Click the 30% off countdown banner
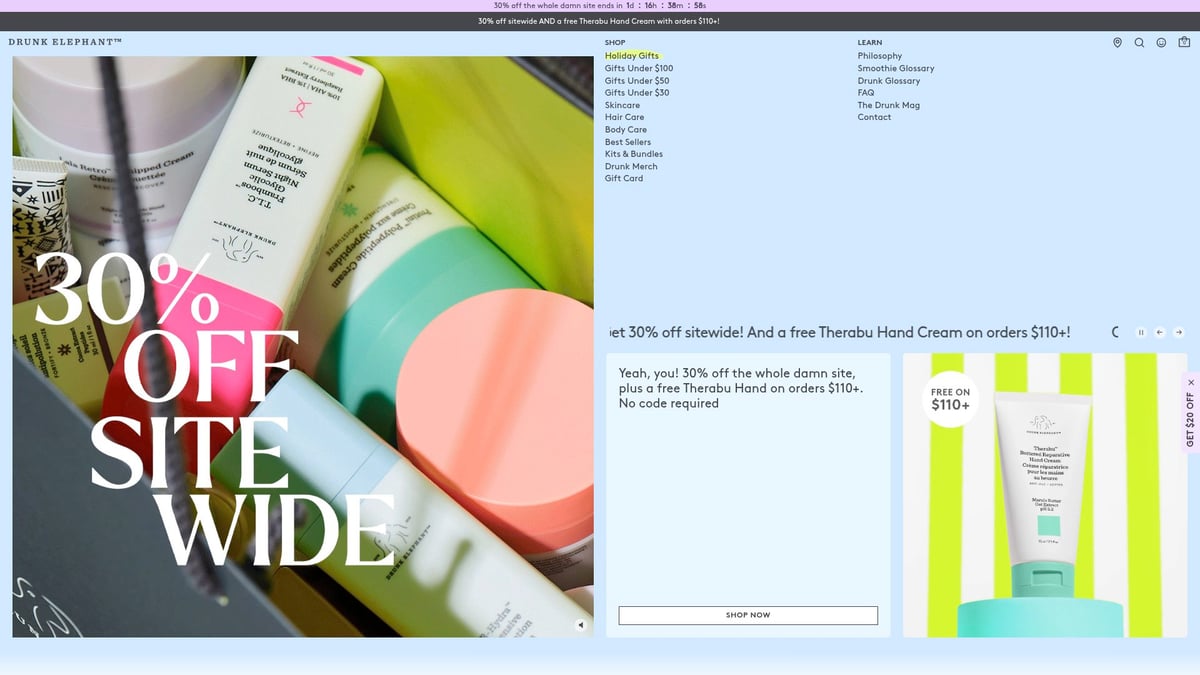 click(600, 5)
